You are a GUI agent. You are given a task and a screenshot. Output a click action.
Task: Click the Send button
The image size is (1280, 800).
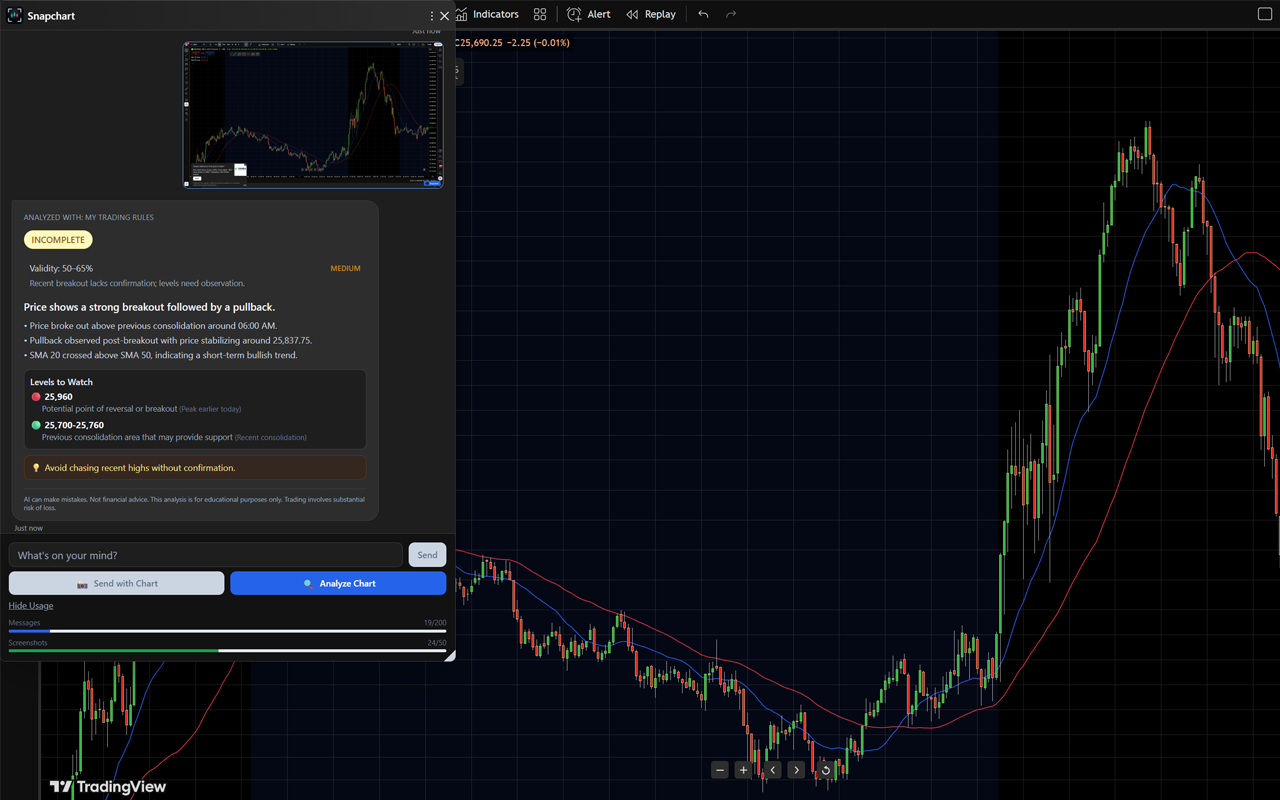pyautogui.click(x=427, y=555)
